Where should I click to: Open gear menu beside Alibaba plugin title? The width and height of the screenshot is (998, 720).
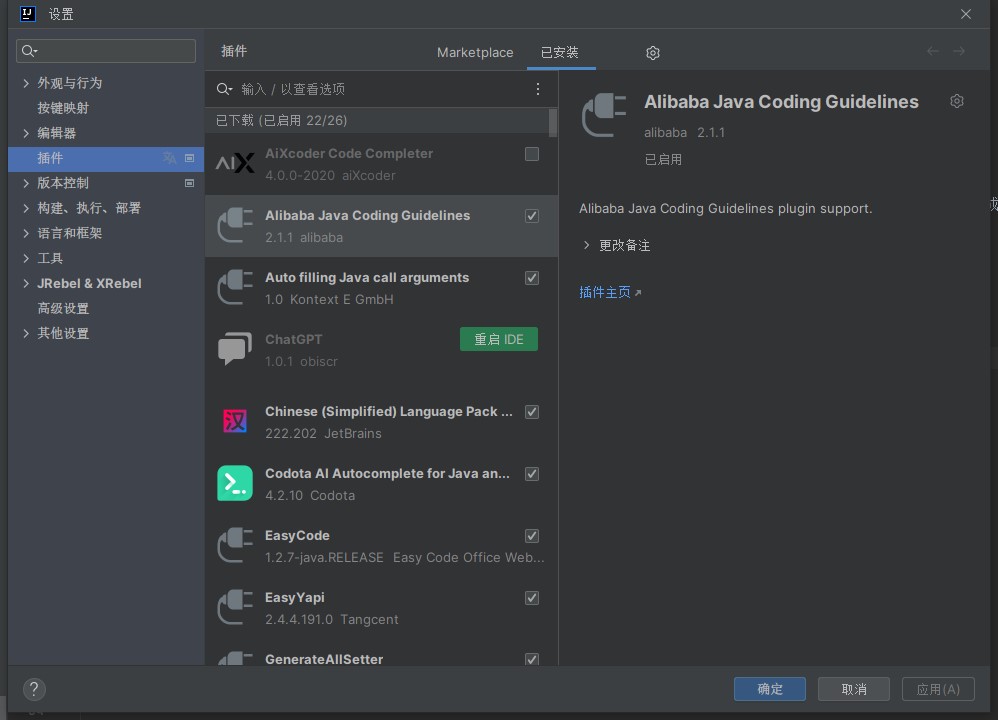tap(957, 101)
